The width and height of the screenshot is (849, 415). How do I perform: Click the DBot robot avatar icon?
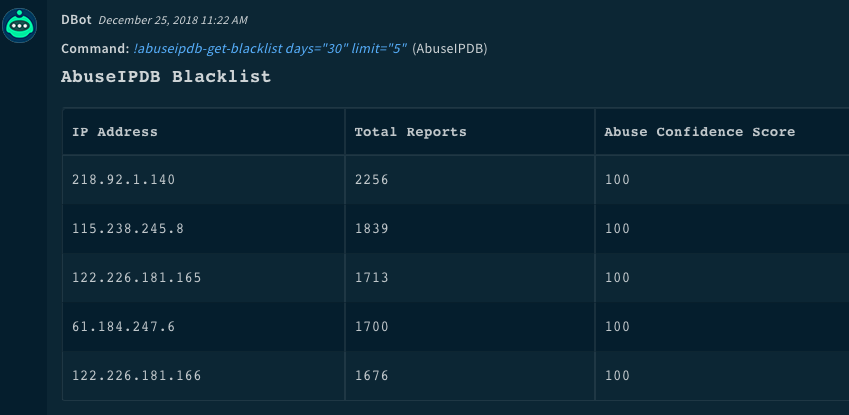pos(20,25)
